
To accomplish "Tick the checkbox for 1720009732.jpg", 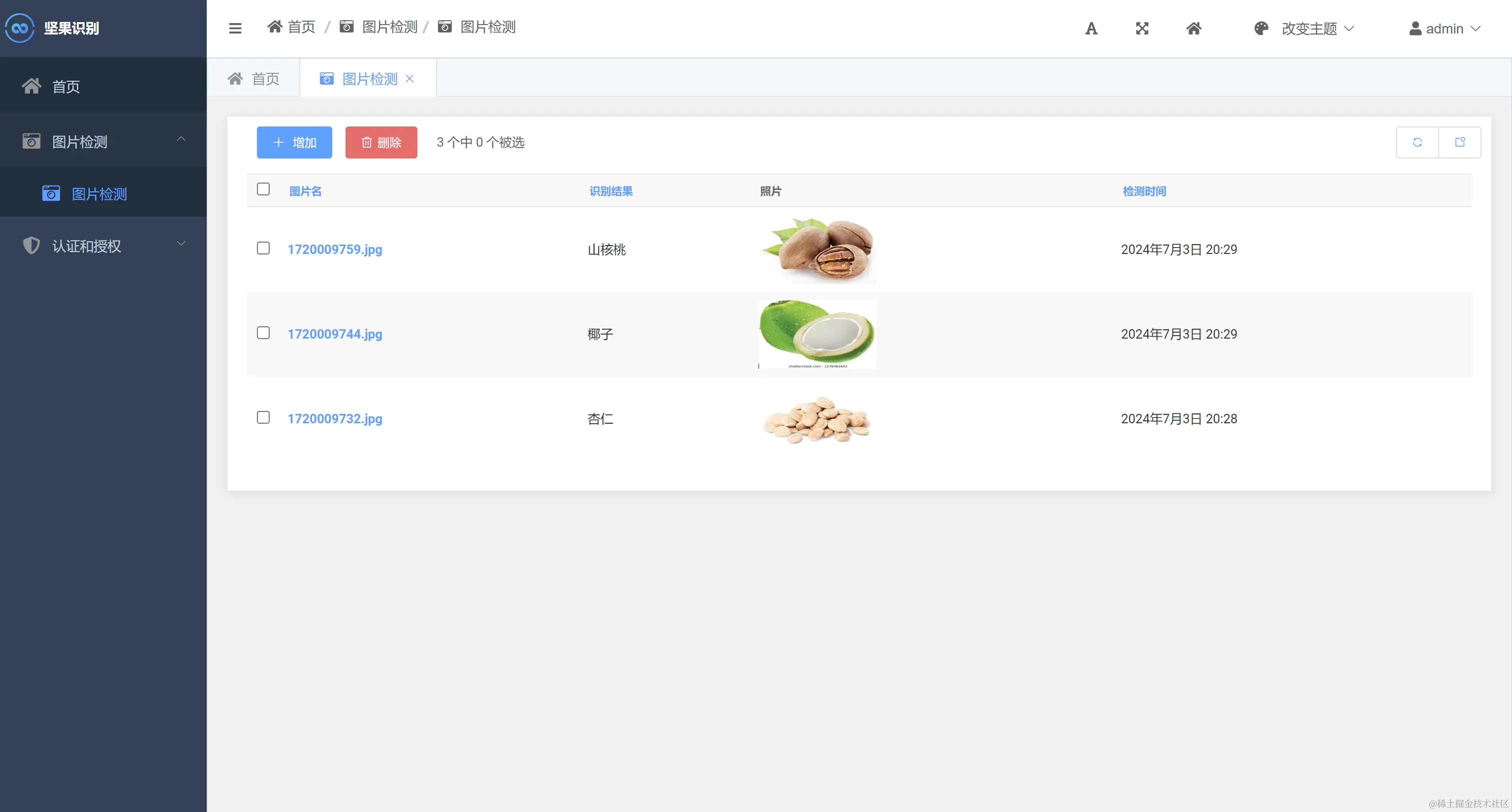I will point(263,417).
